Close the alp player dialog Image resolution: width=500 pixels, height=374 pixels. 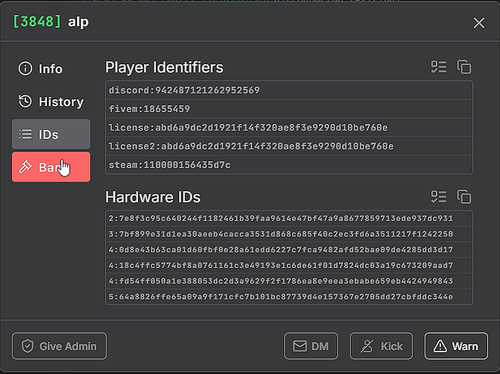pyautogui.click(x=479, y=23)
